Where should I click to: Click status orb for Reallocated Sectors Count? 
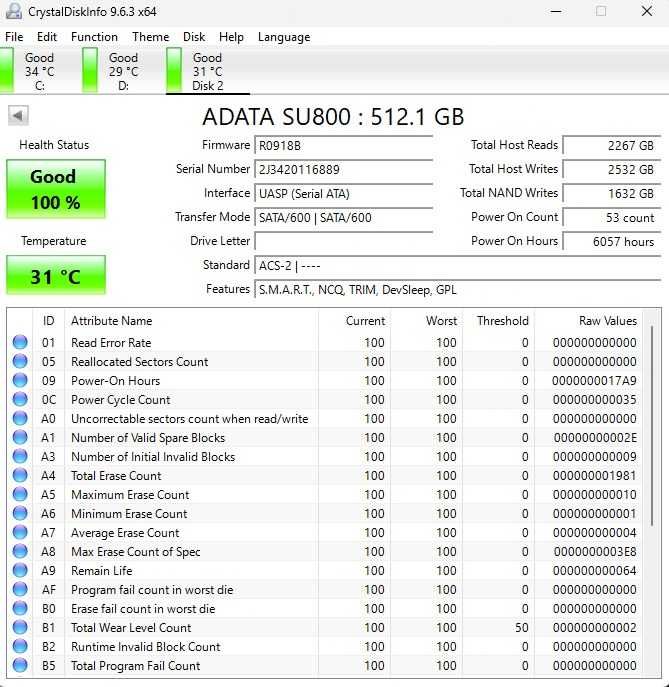point(20,361)
